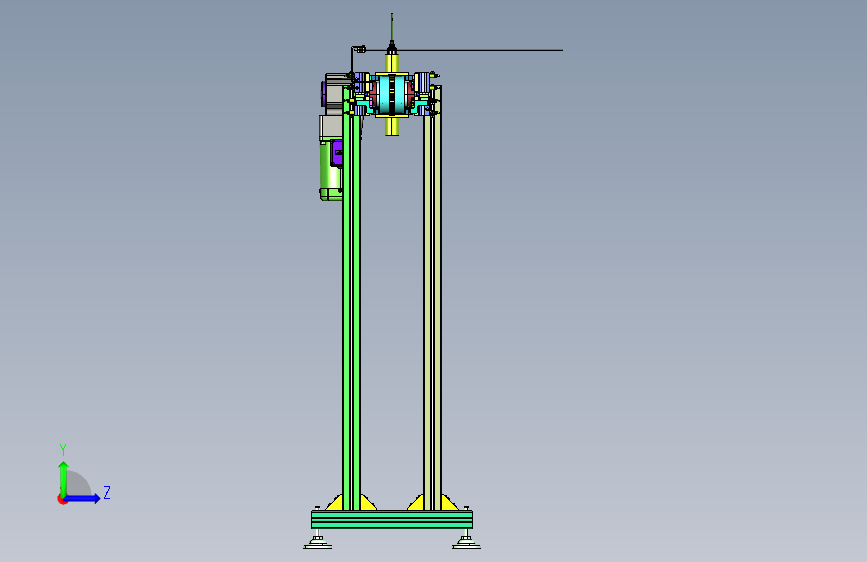Image resolution: width=867 pixels, height=562 pixels.
Task: Select the cyan central hub of the top assembly
Action: [392, 95]
